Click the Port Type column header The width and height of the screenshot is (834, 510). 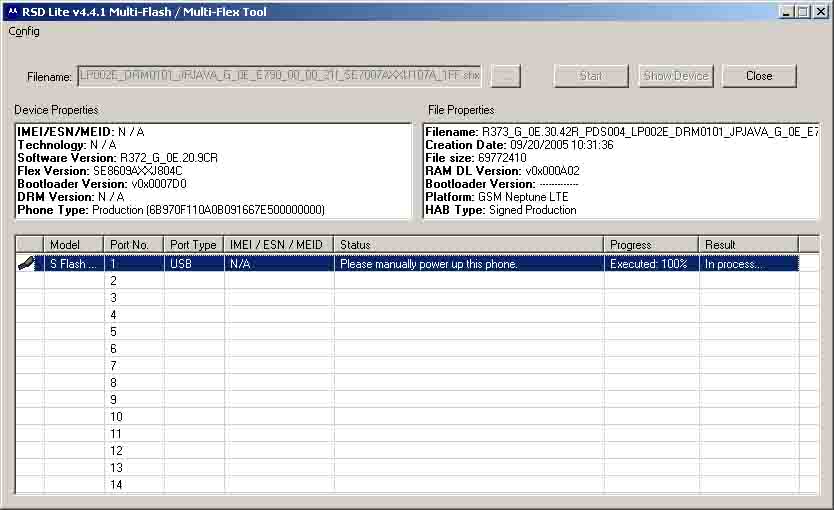[x=194, y=245]
